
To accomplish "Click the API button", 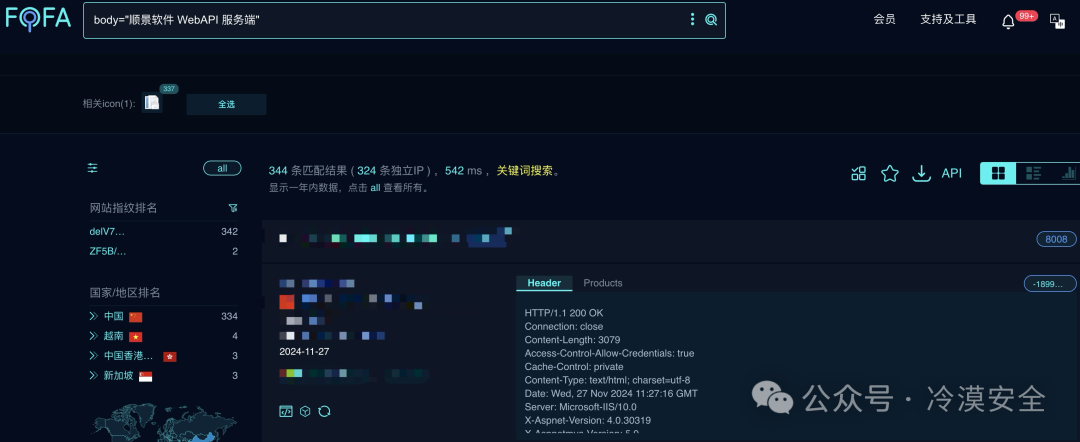I will point(951,173).
